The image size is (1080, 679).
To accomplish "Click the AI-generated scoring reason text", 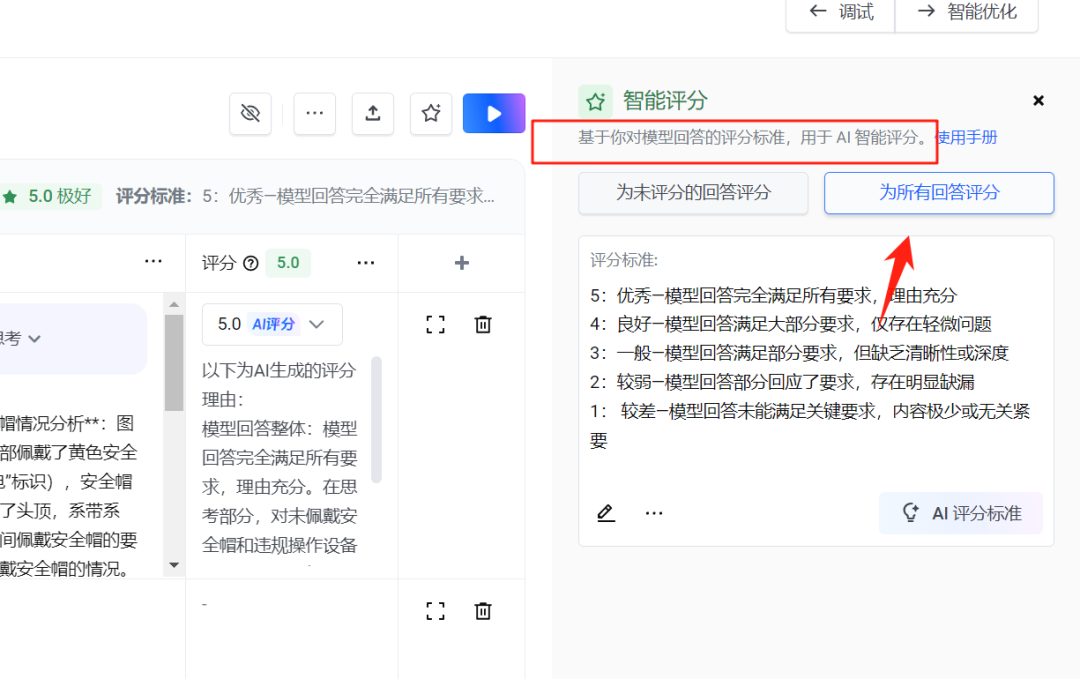I will click(280, 458).
